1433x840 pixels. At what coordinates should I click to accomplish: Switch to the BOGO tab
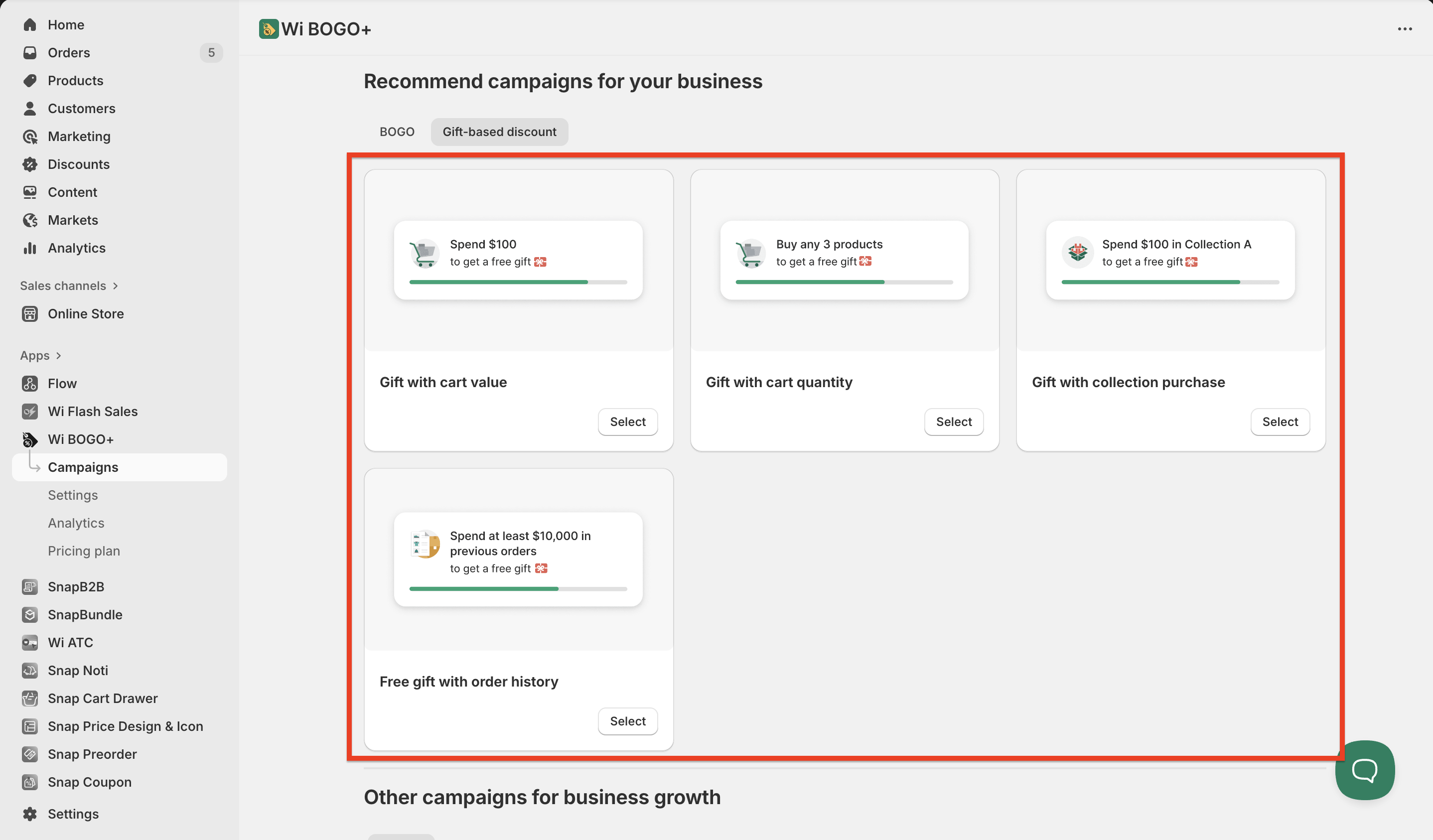point(397,132)
